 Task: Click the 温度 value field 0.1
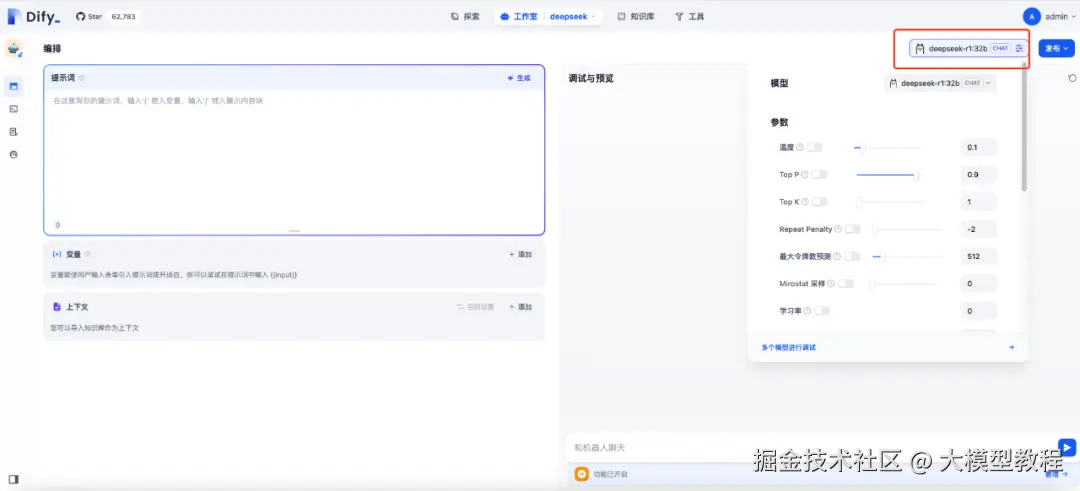(979, 147)
